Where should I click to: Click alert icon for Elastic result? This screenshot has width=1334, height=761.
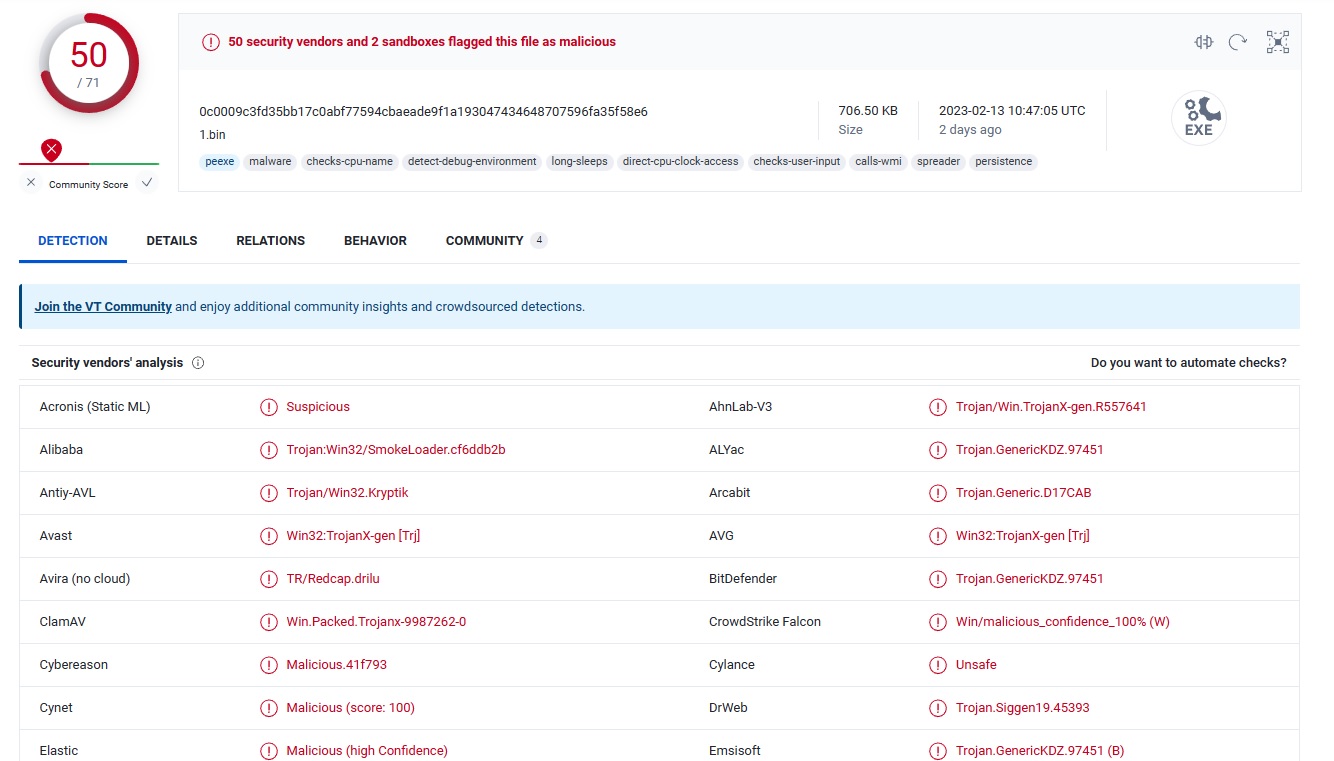click(269, 751)
